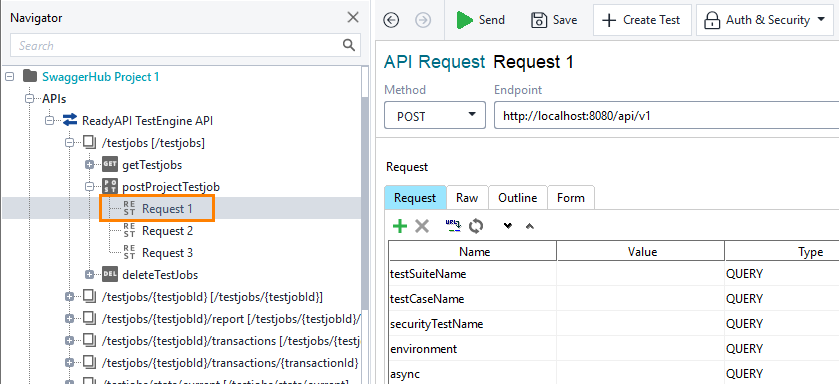Switch to the Raw tab
Viewport: 839px width, 384px height.
(x=467, y=198)
